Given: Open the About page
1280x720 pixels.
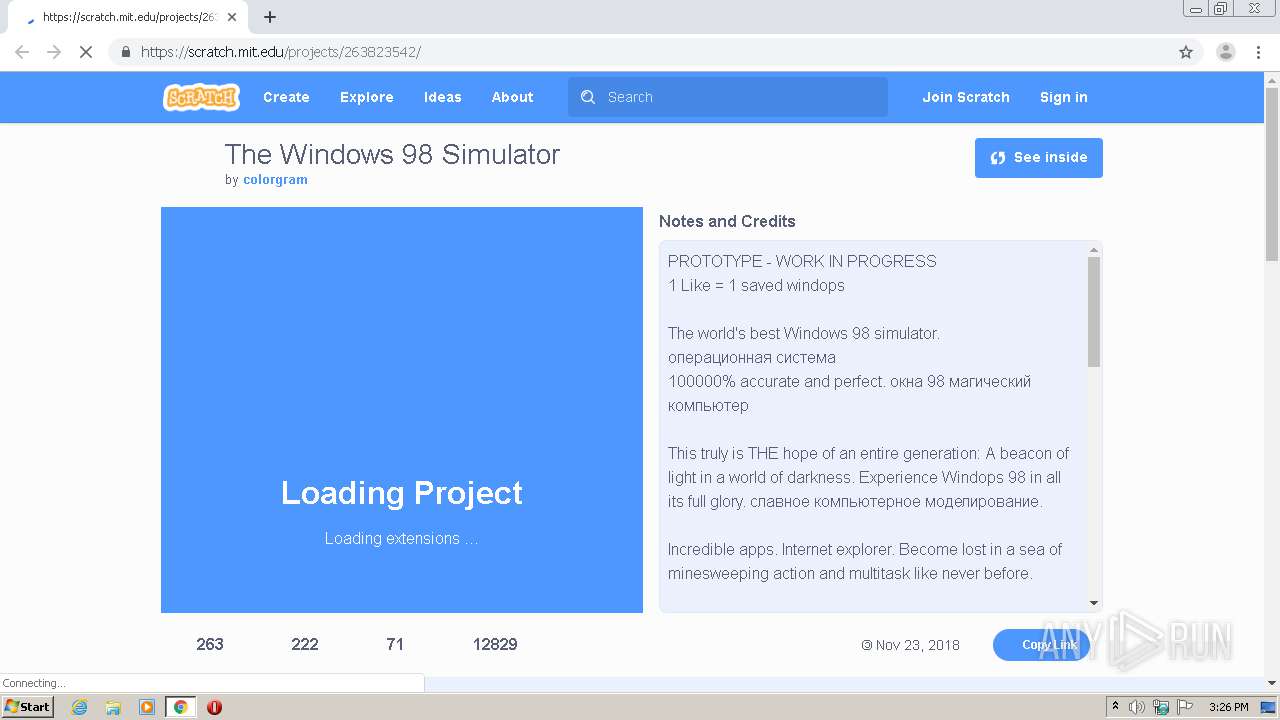Looking at the screenshot, I should pos(512,97).
